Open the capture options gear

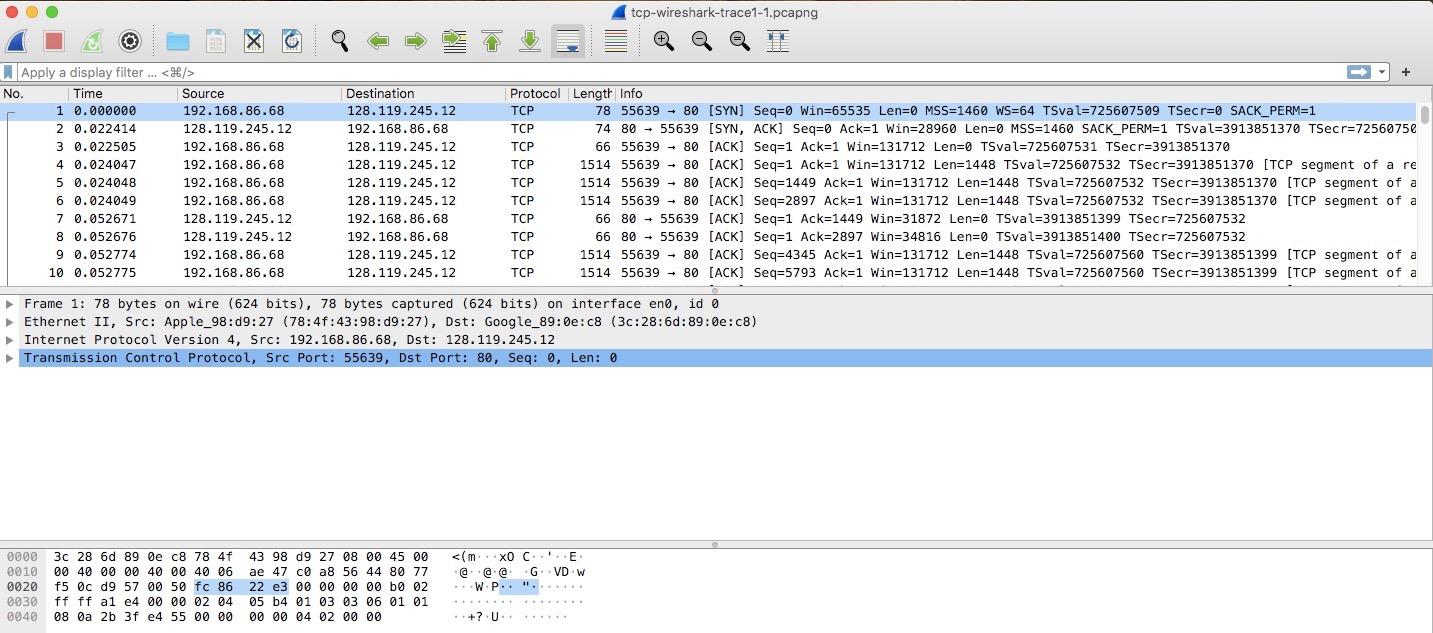click(129, 41)
